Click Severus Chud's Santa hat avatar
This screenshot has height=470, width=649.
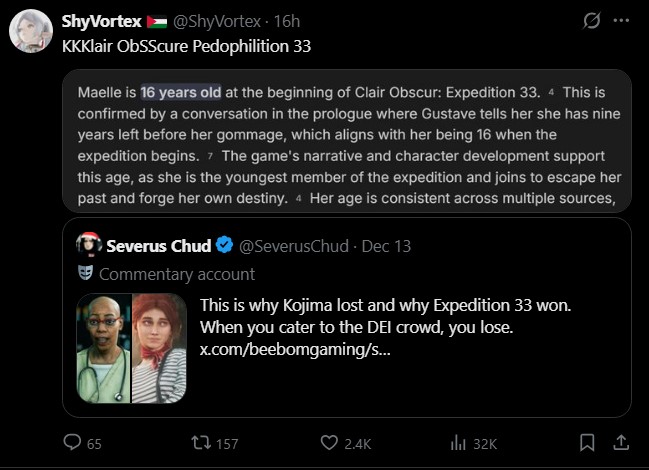pyautogui.click(x=87, y=246)
